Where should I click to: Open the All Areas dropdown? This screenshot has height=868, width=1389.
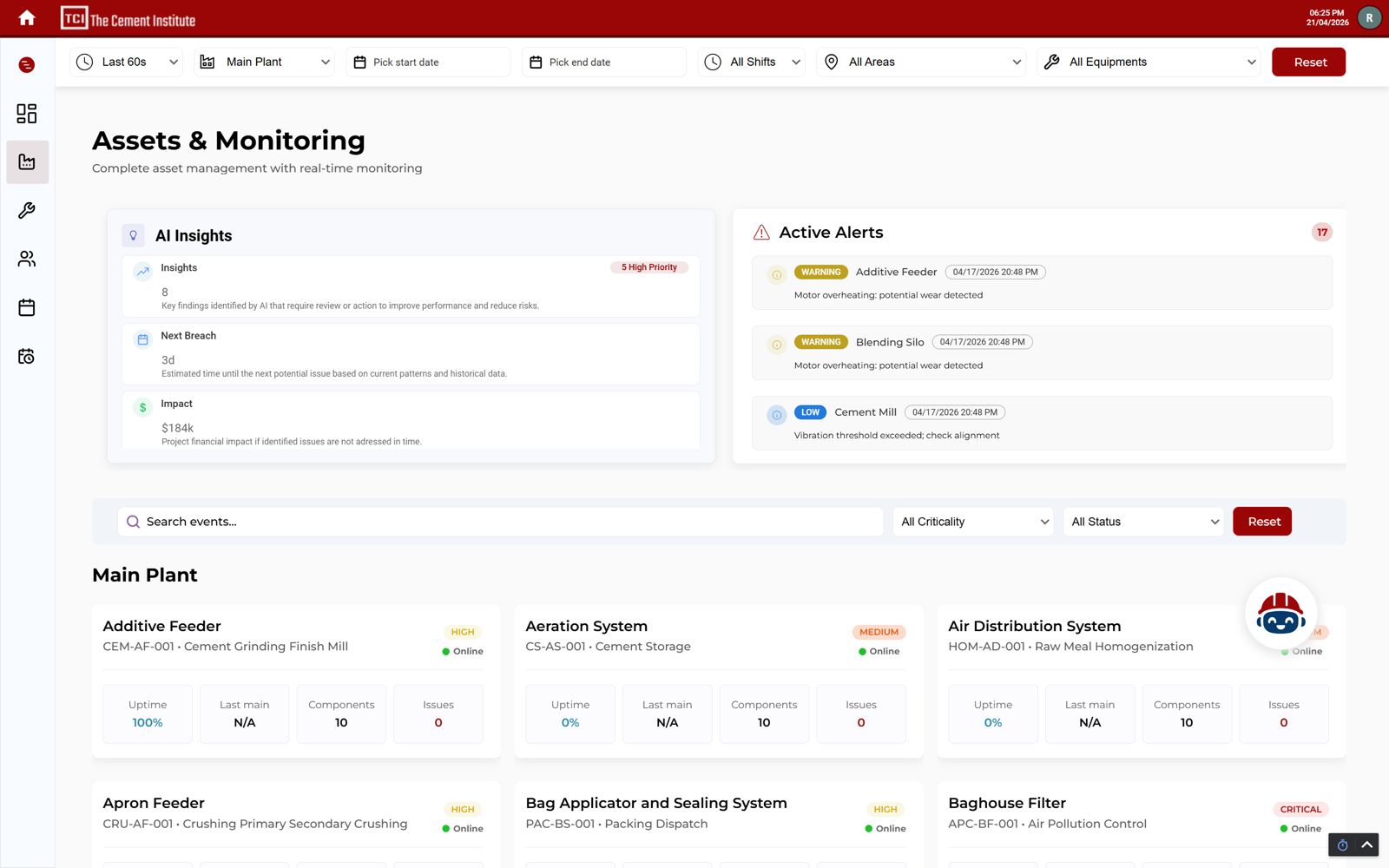pos(921,62)
